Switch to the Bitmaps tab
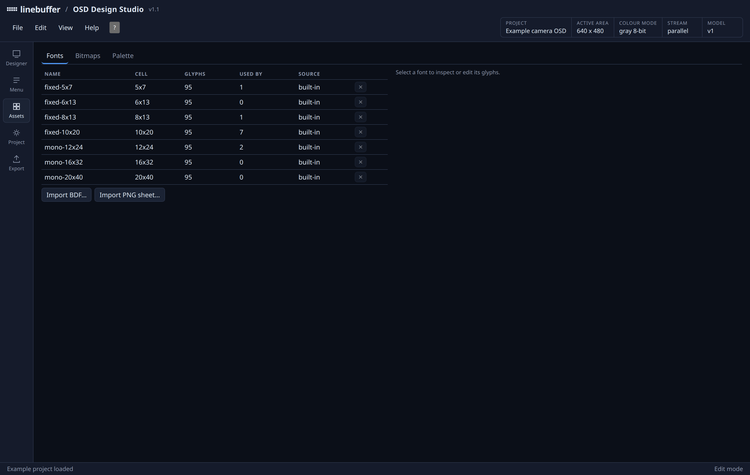 (x=88, y=55)
